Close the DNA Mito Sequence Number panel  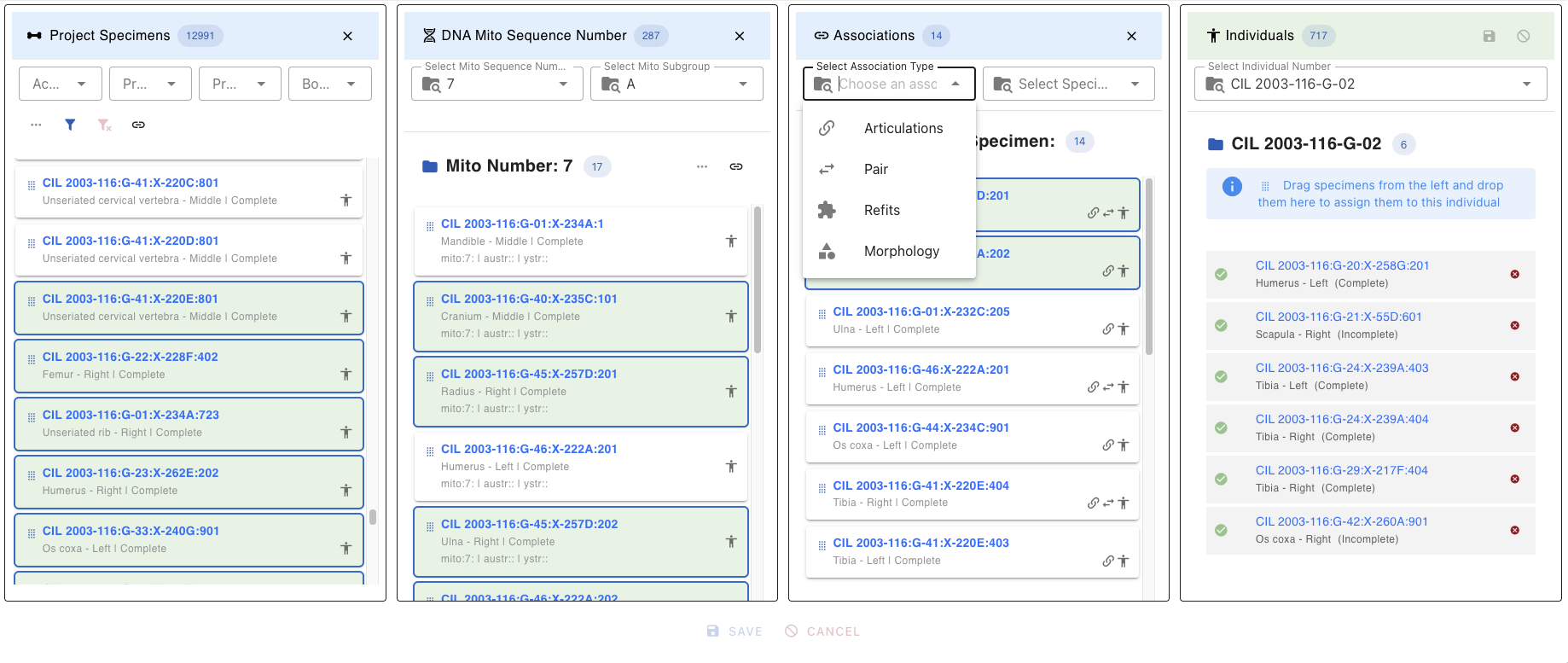pos(740,36)
